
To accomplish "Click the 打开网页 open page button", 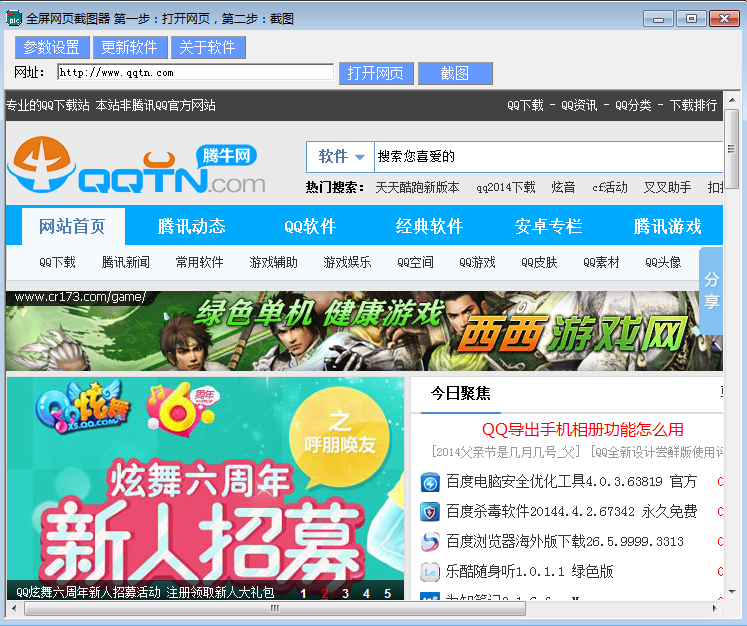I will (x=376, y=73).
